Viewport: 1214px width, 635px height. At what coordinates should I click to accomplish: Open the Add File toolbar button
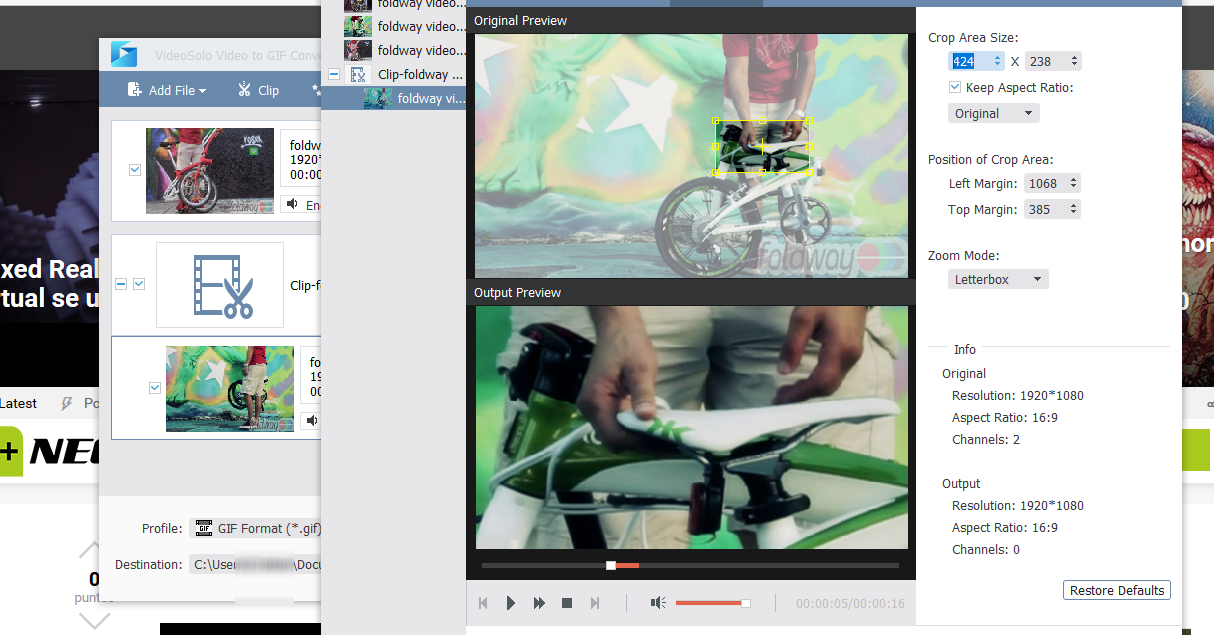pos(166,90)
